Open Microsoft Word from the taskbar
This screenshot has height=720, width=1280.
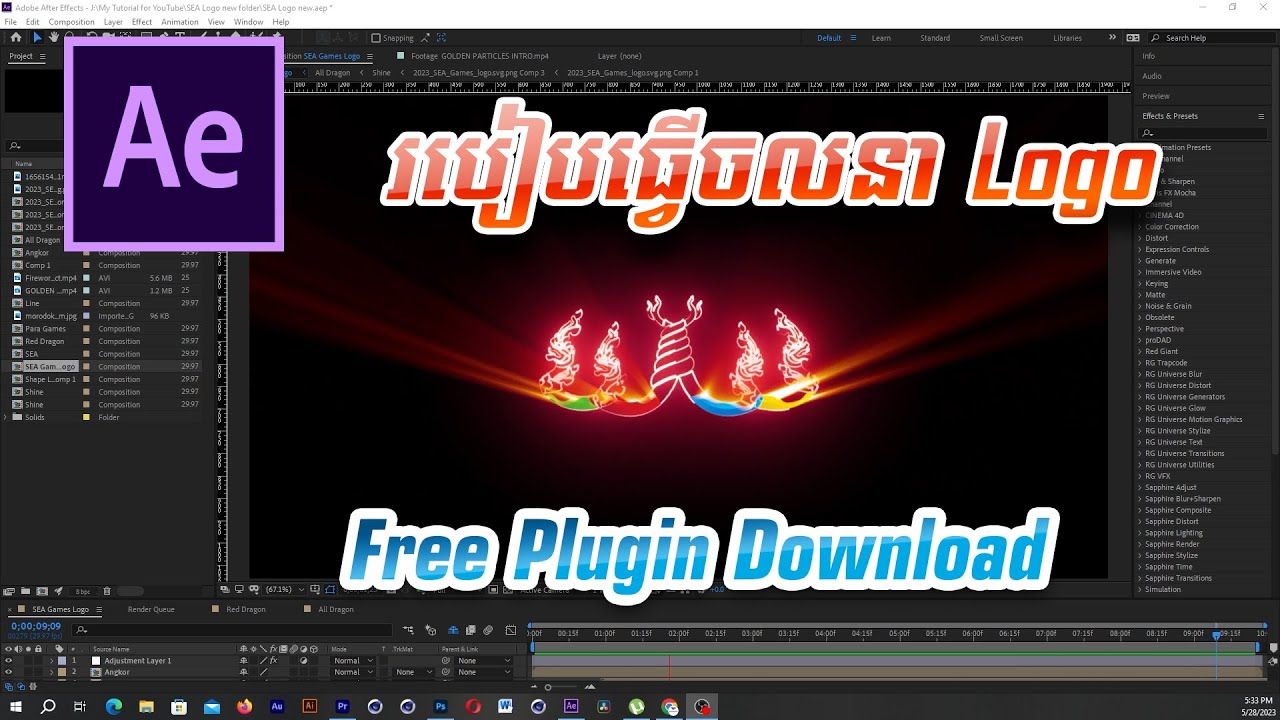(505, 706)
